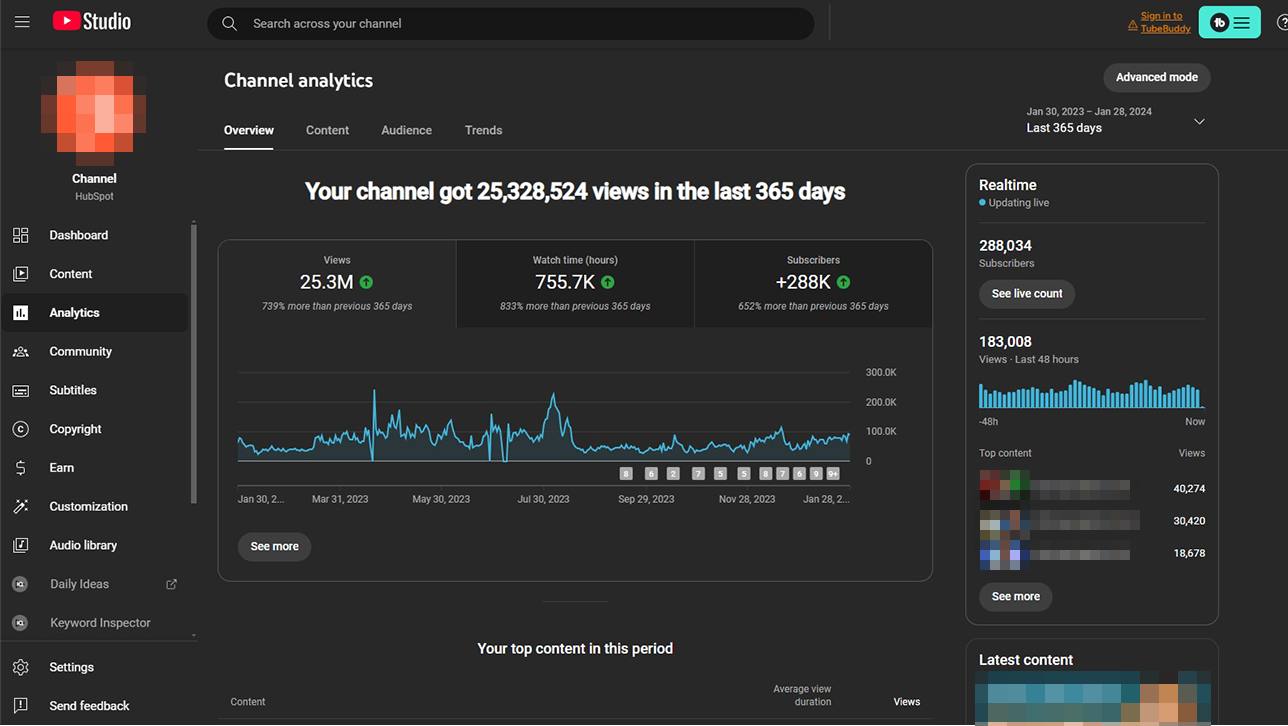Click the Daily Ideas TubeBuddy icon
The image size is (1288, 726).
point(20,584)
